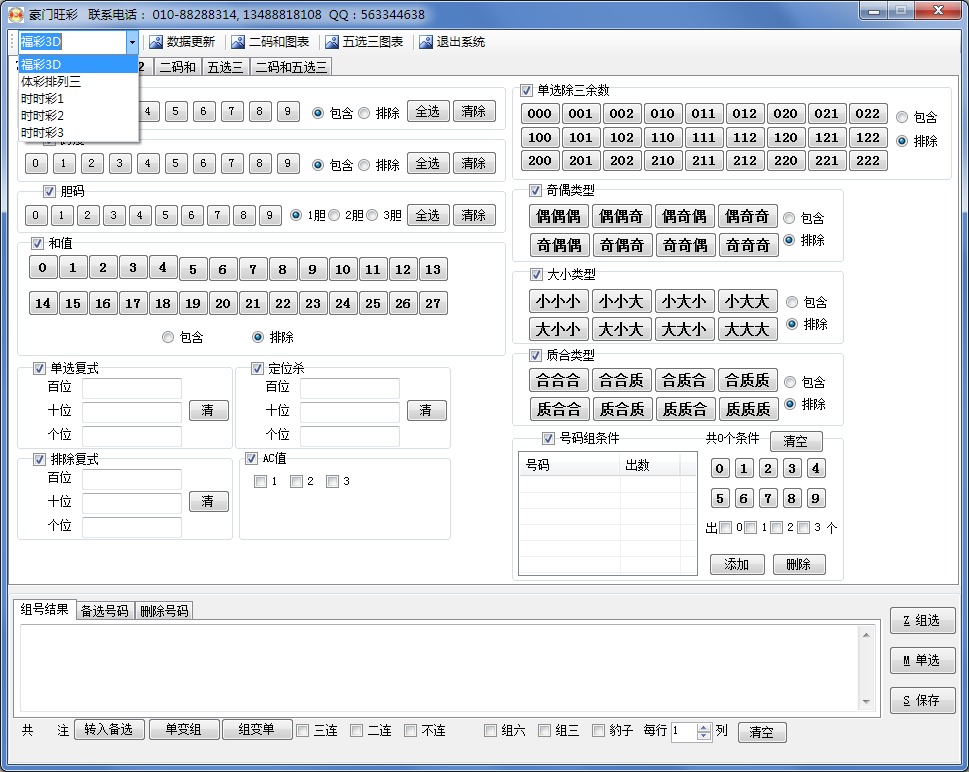This screenshot has height=772, width=969.
Task: Check AC值 option 2
Action: pos(296,482)
